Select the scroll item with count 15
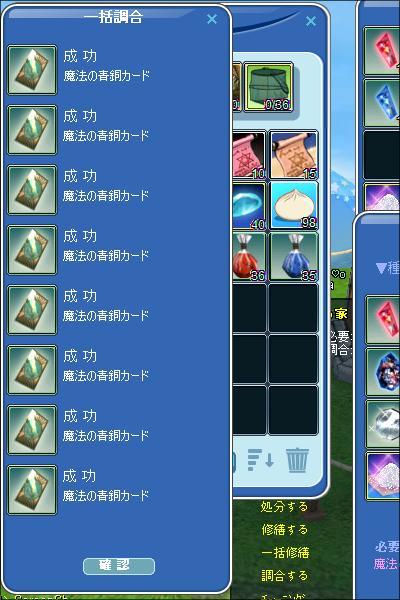The height and width of the screenshot is (600, 400). pyautogui.click(x=294, y=155)
